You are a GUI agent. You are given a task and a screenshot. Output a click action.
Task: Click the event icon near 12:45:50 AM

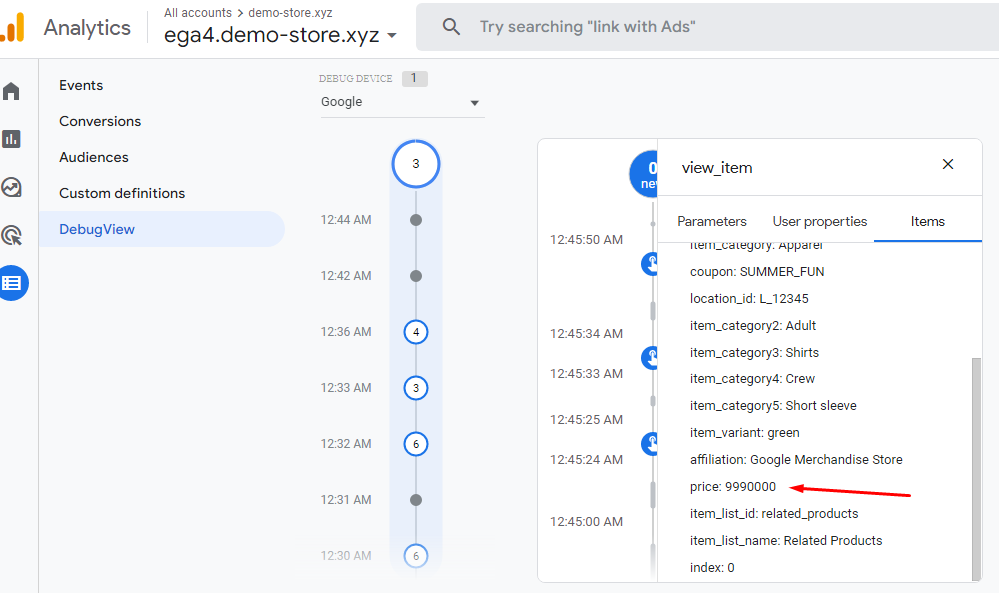tap(650, 263)
